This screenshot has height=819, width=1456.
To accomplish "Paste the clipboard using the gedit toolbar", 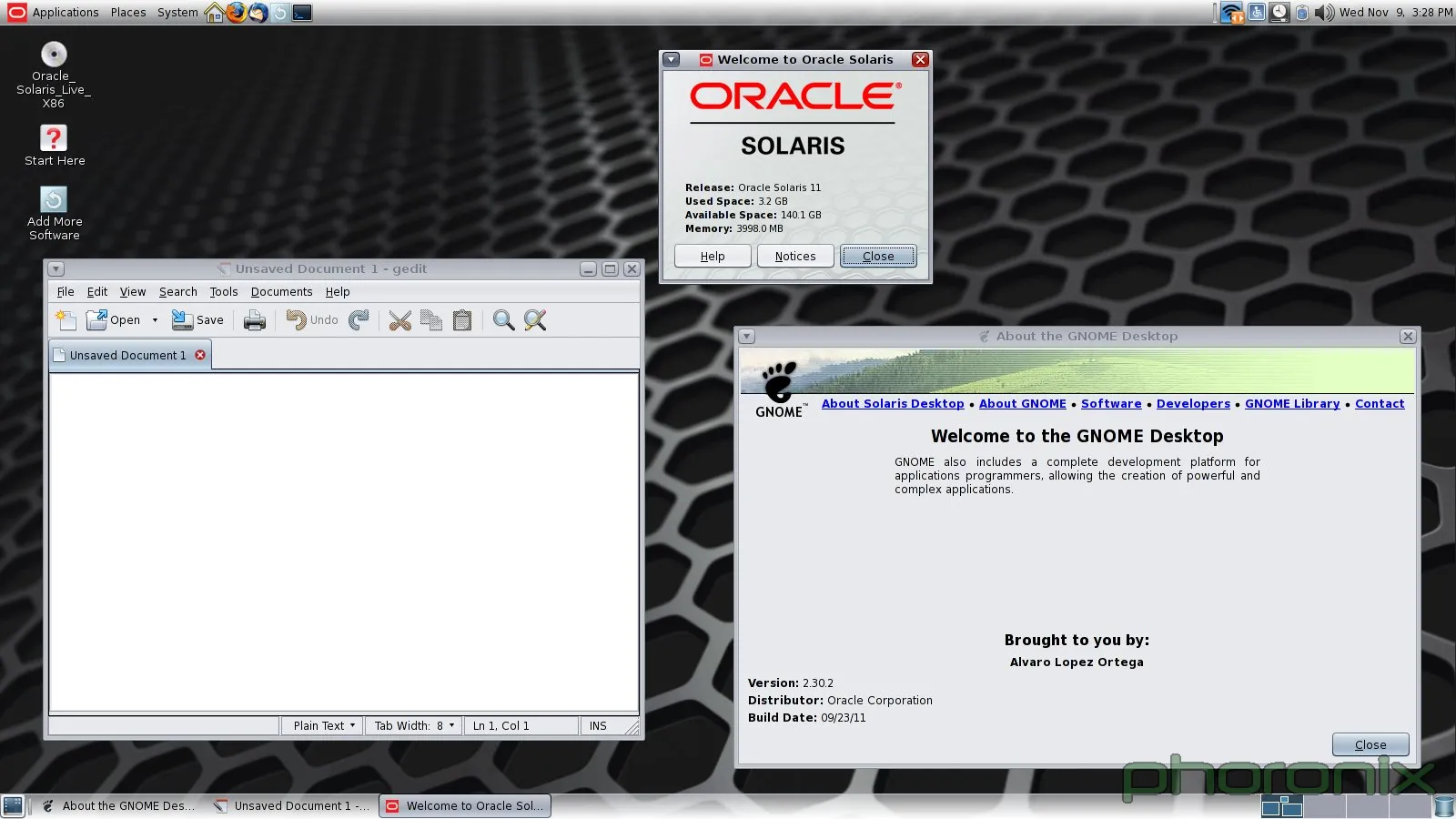I will pyautogui.click(x=462, y=320).
